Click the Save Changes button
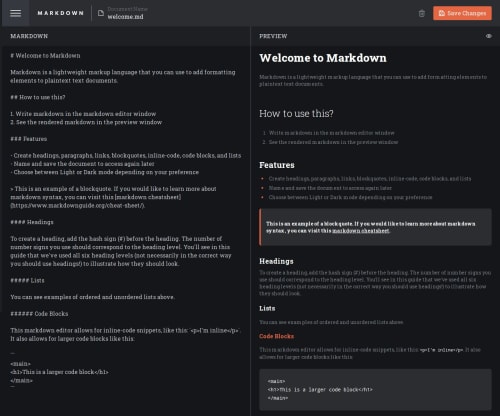The height and width of the screenshot is (416, 500). click(462, 13)
